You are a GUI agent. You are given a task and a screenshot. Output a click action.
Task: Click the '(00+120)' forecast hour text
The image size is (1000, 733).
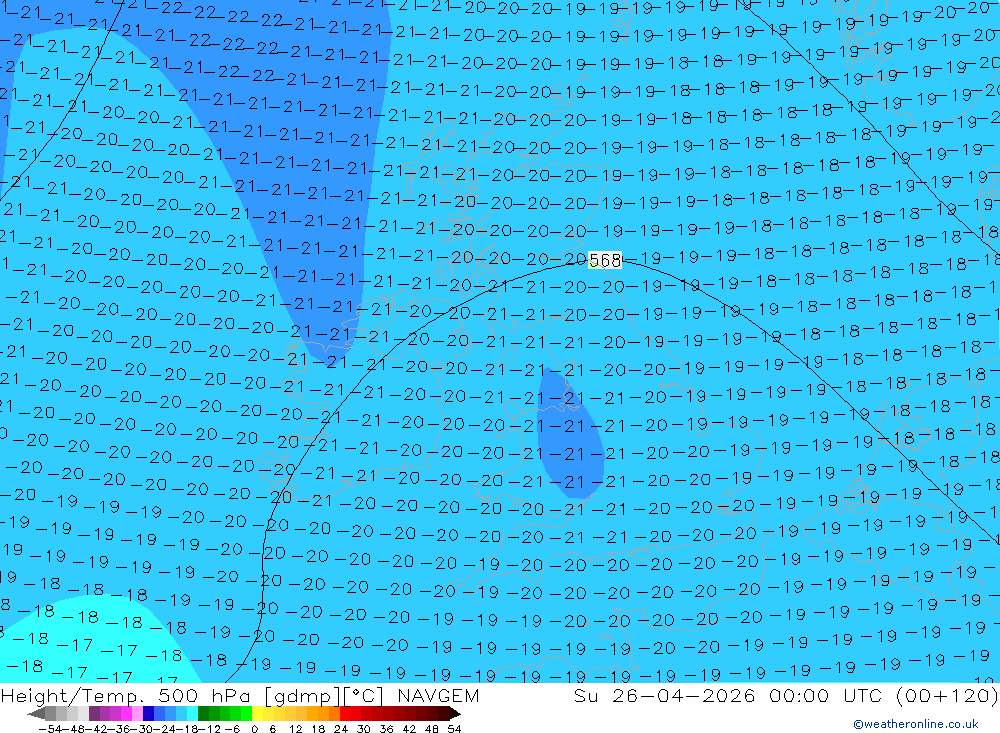(946, 695)
